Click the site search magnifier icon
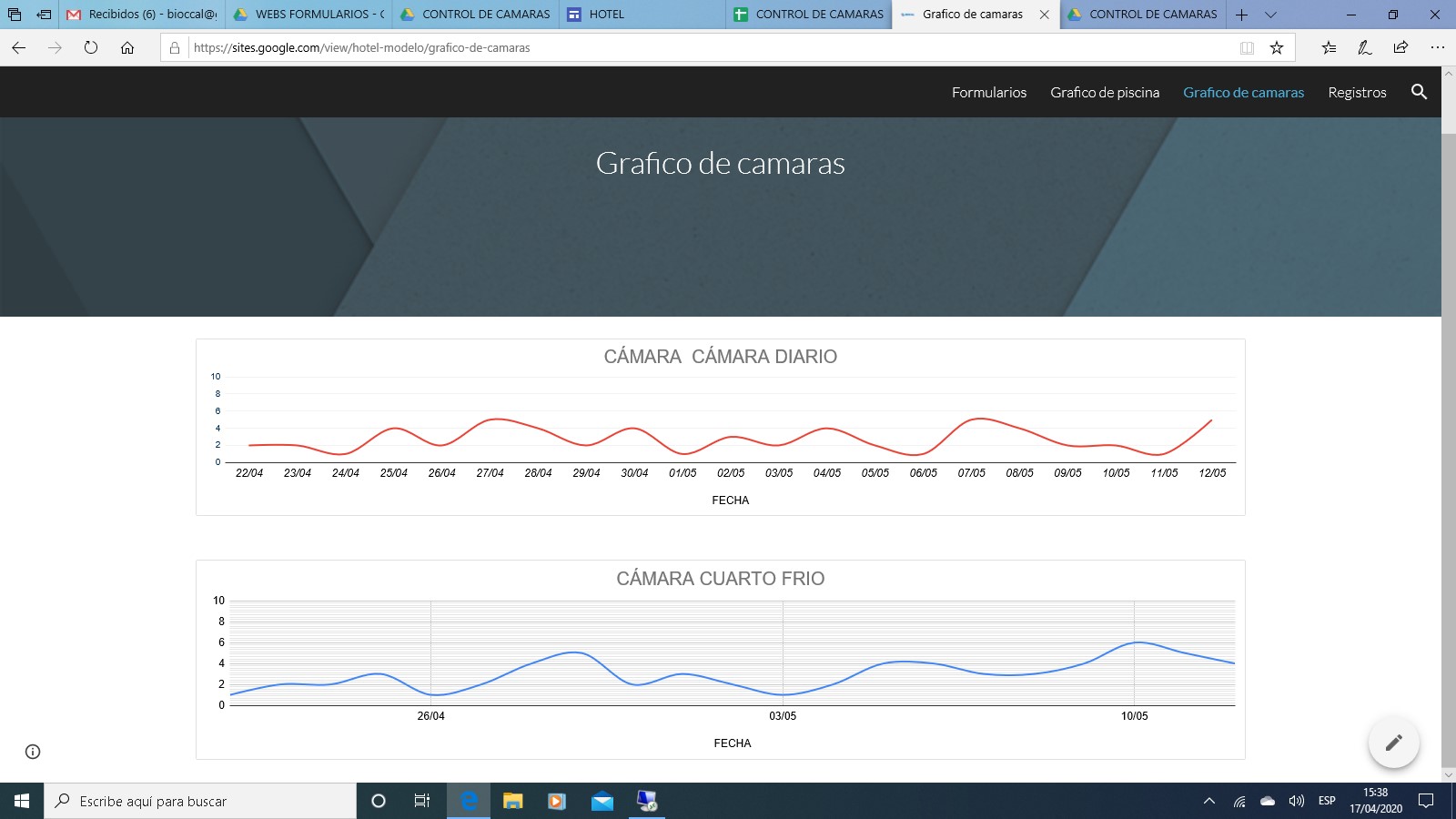Image resolution: width=1456 pixels, height=819 pixels. tap(1419, 92)
